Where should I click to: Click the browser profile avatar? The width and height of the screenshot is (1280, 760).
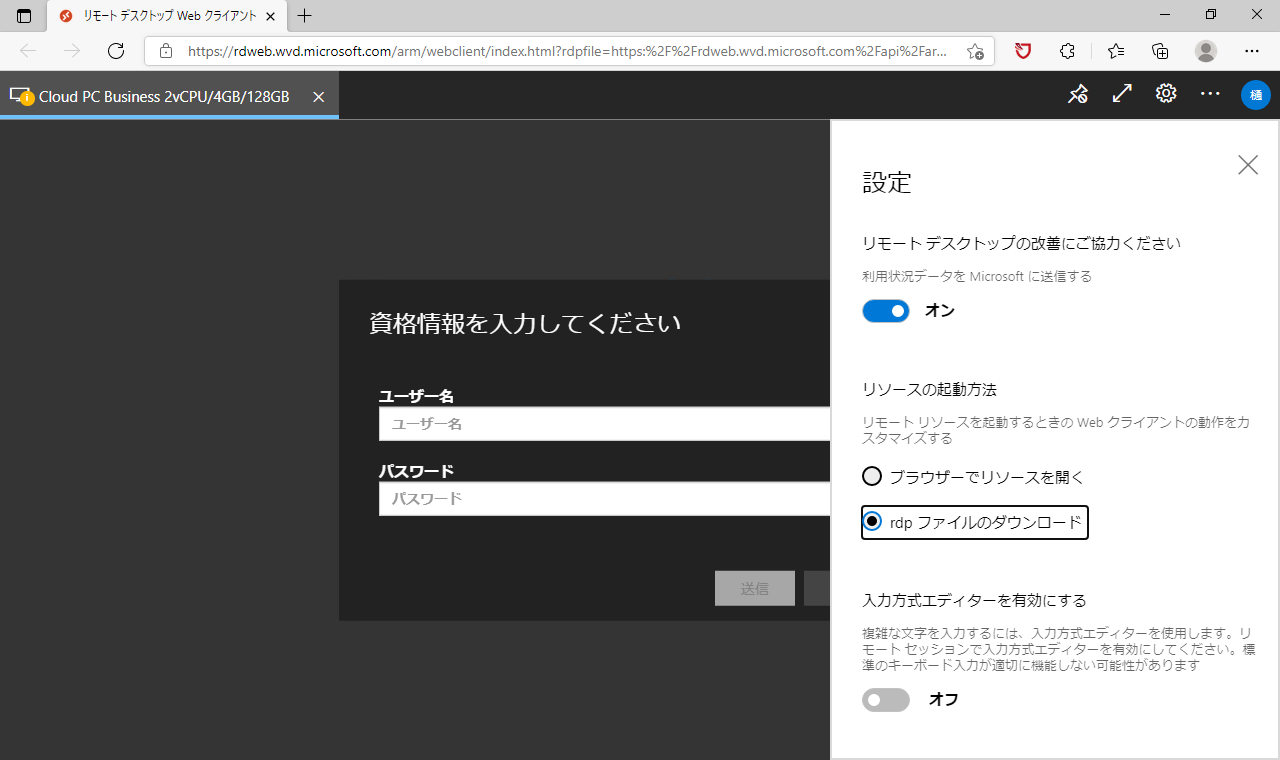point(1206,51)
